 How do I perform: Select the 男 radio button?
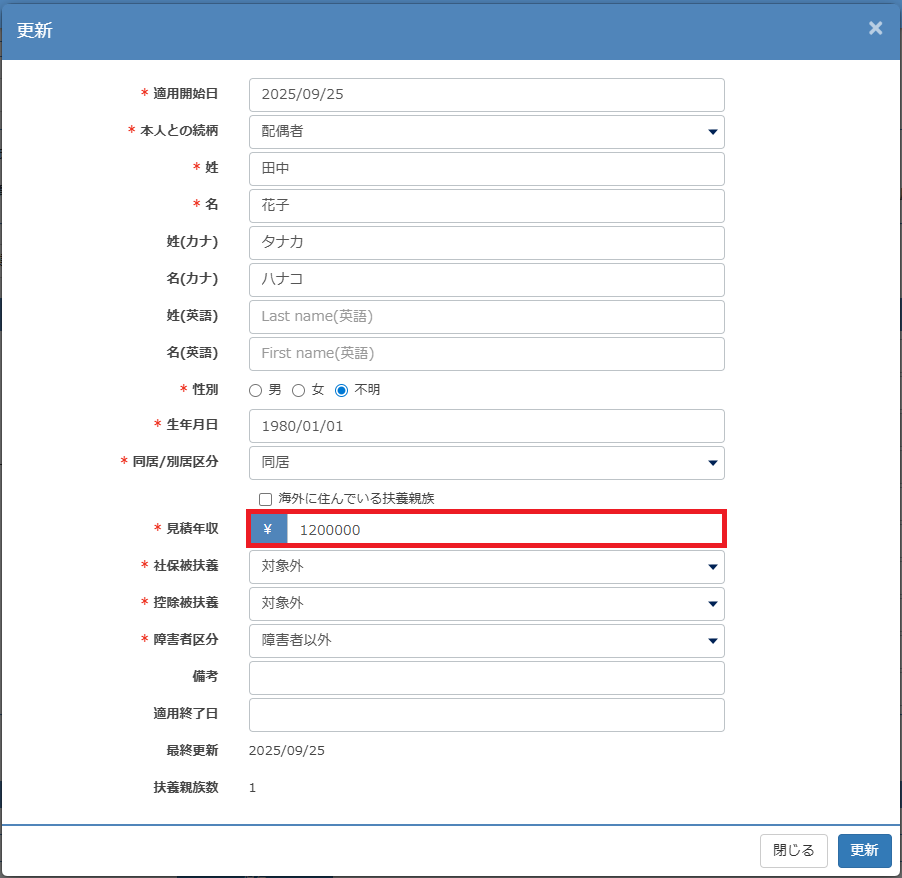(x=255, y=390)
